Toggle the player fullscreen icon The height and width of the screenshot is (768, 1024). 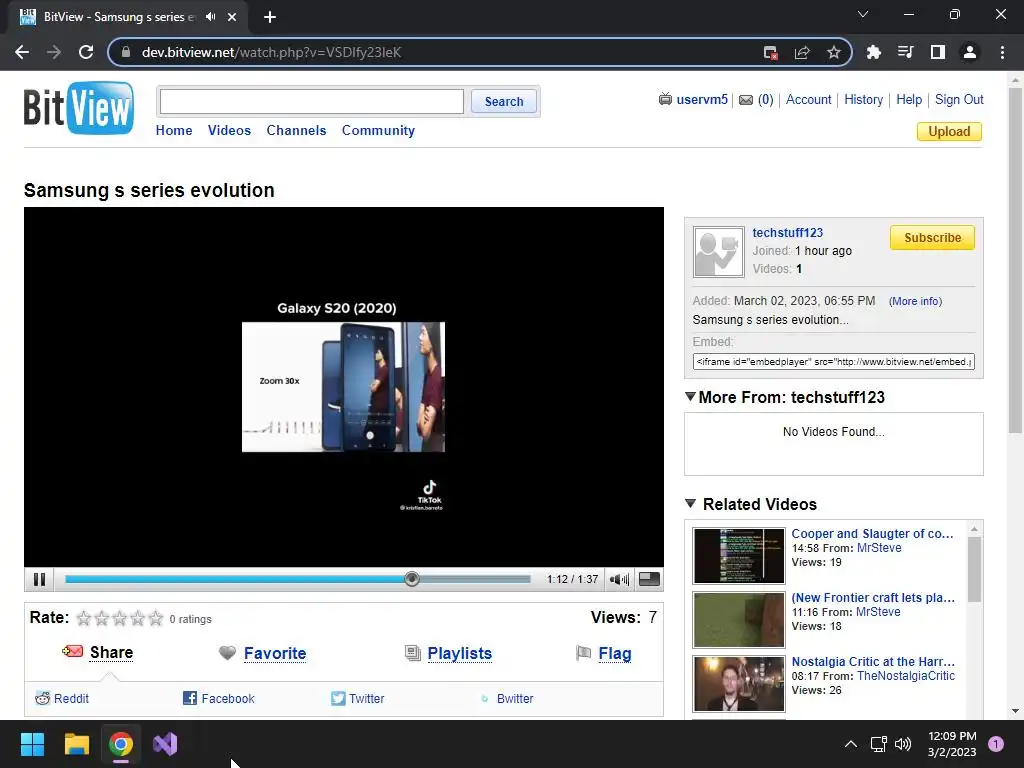click(649, 579)
